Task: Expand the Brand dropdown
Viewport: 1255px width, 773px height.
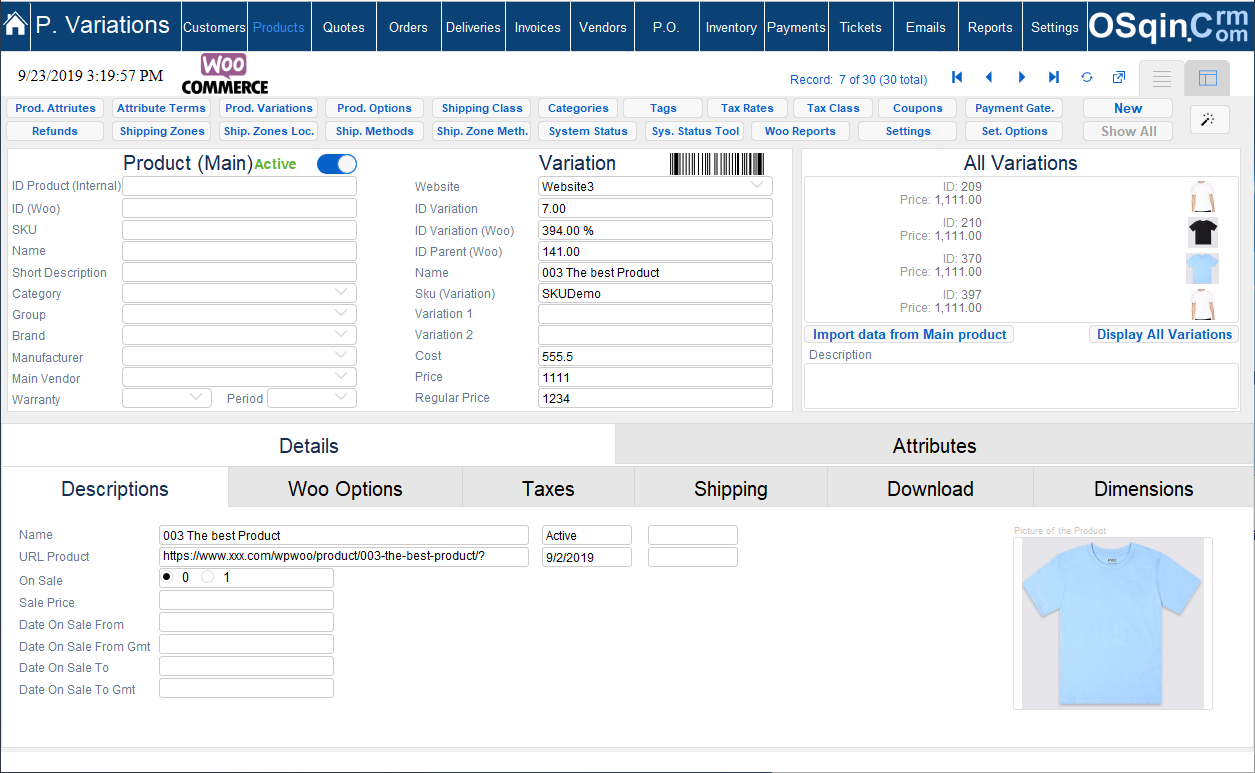Action: 239,335
